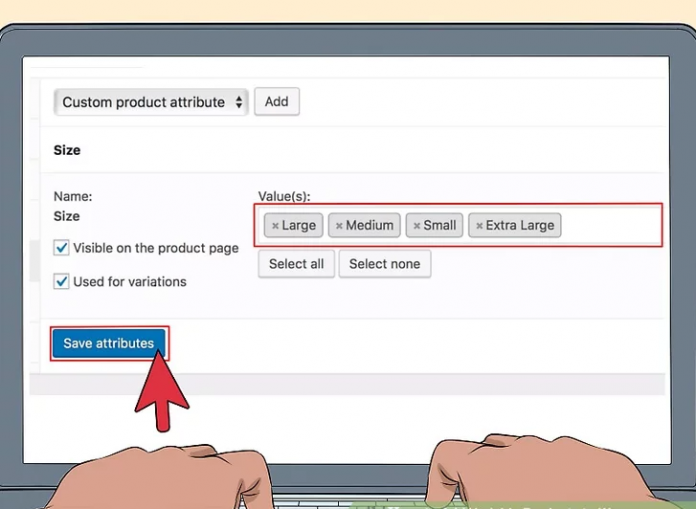The image size is (696, 509).
Task: Toggle the Used for variations checkbox
Action: [x=62, y=282]
